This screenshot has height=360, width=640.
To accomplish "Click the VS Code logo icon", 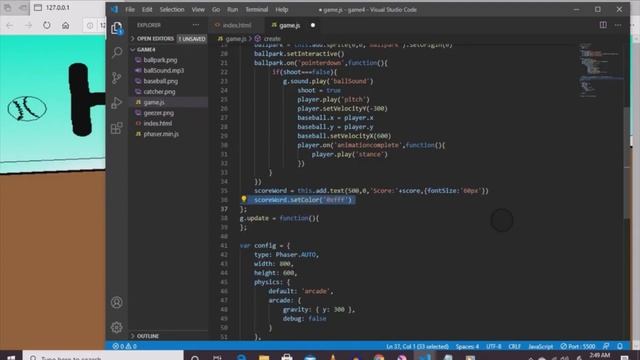I will (115, 9).
